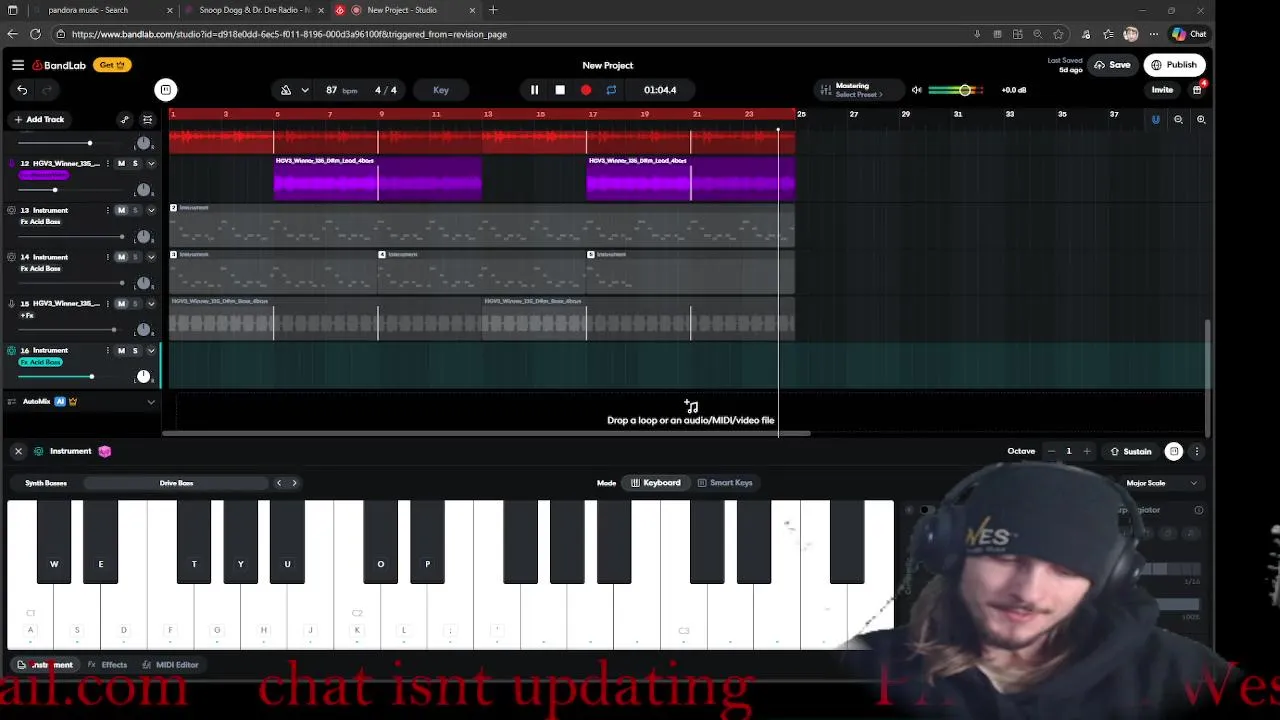Open the BandLab hamburger menu

[x=18, y=65]
